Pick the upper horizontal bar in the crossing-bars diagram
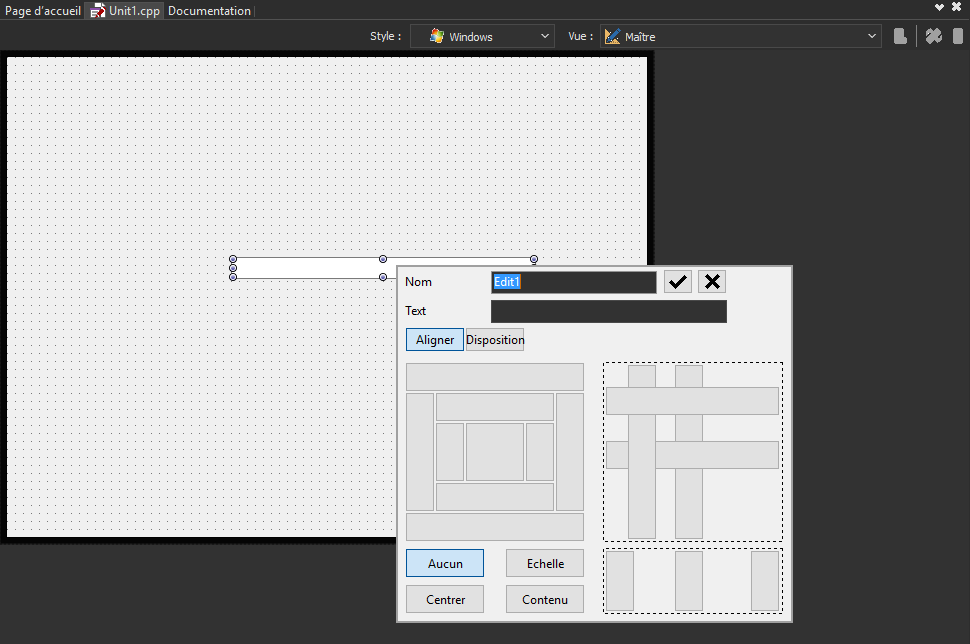Screen dimensions: 970x644 (692, 401)
